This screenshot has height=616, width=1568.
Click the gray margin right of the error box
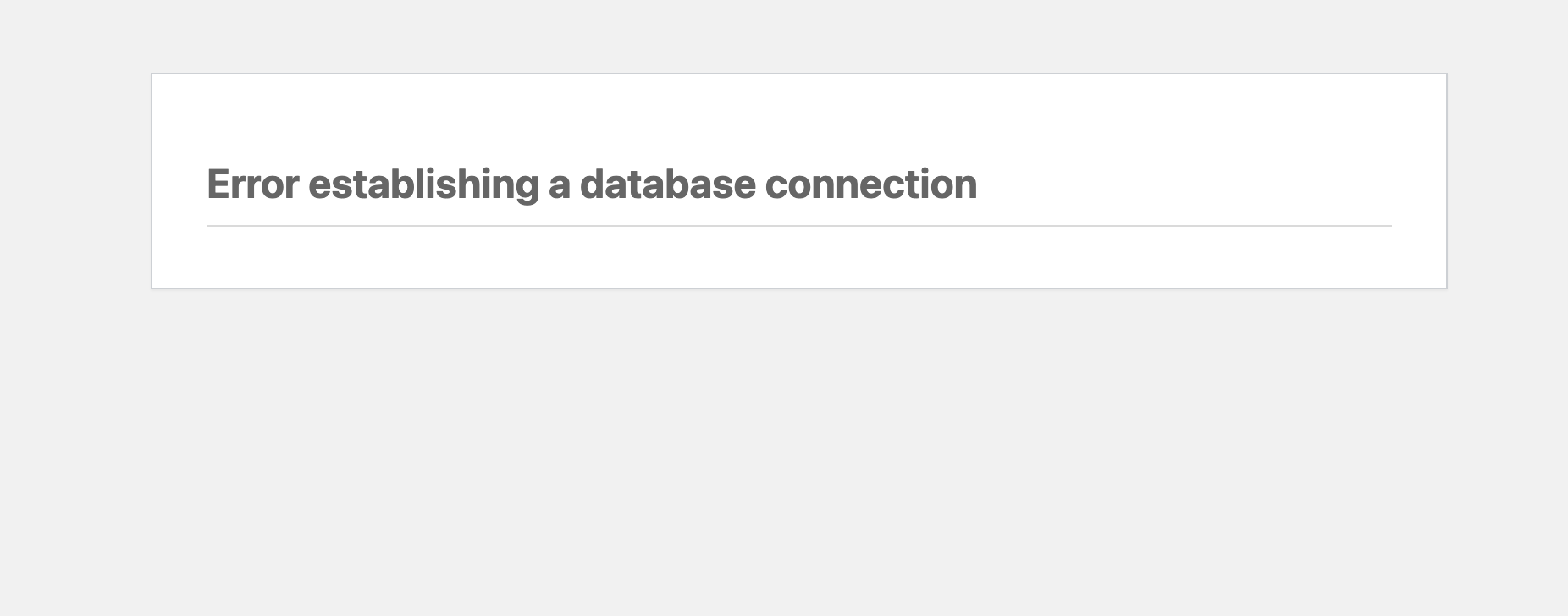pos(1507,181)
